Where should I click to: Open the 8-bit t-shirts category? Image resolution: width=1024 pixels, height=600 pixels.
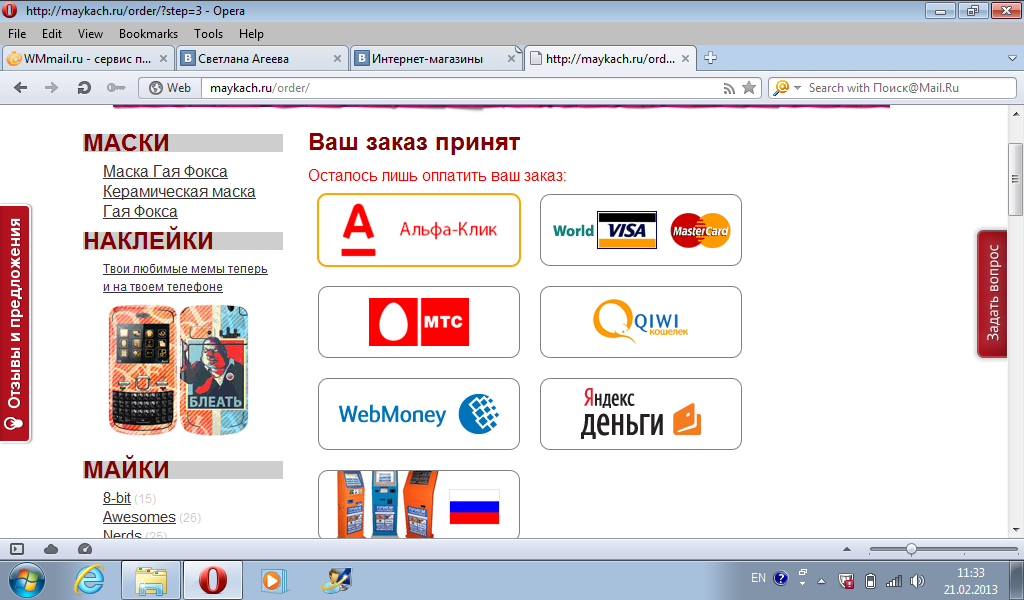[x=116, y=497]
